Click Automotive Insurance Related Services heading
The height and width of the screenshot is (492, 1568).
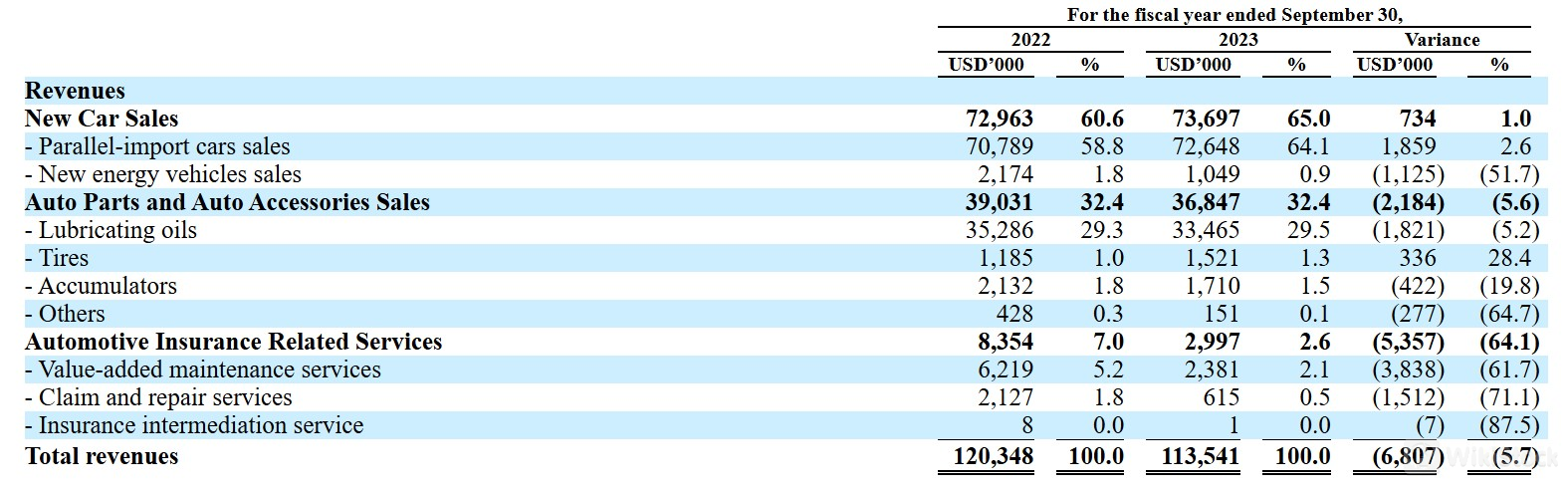pos(233,342)
